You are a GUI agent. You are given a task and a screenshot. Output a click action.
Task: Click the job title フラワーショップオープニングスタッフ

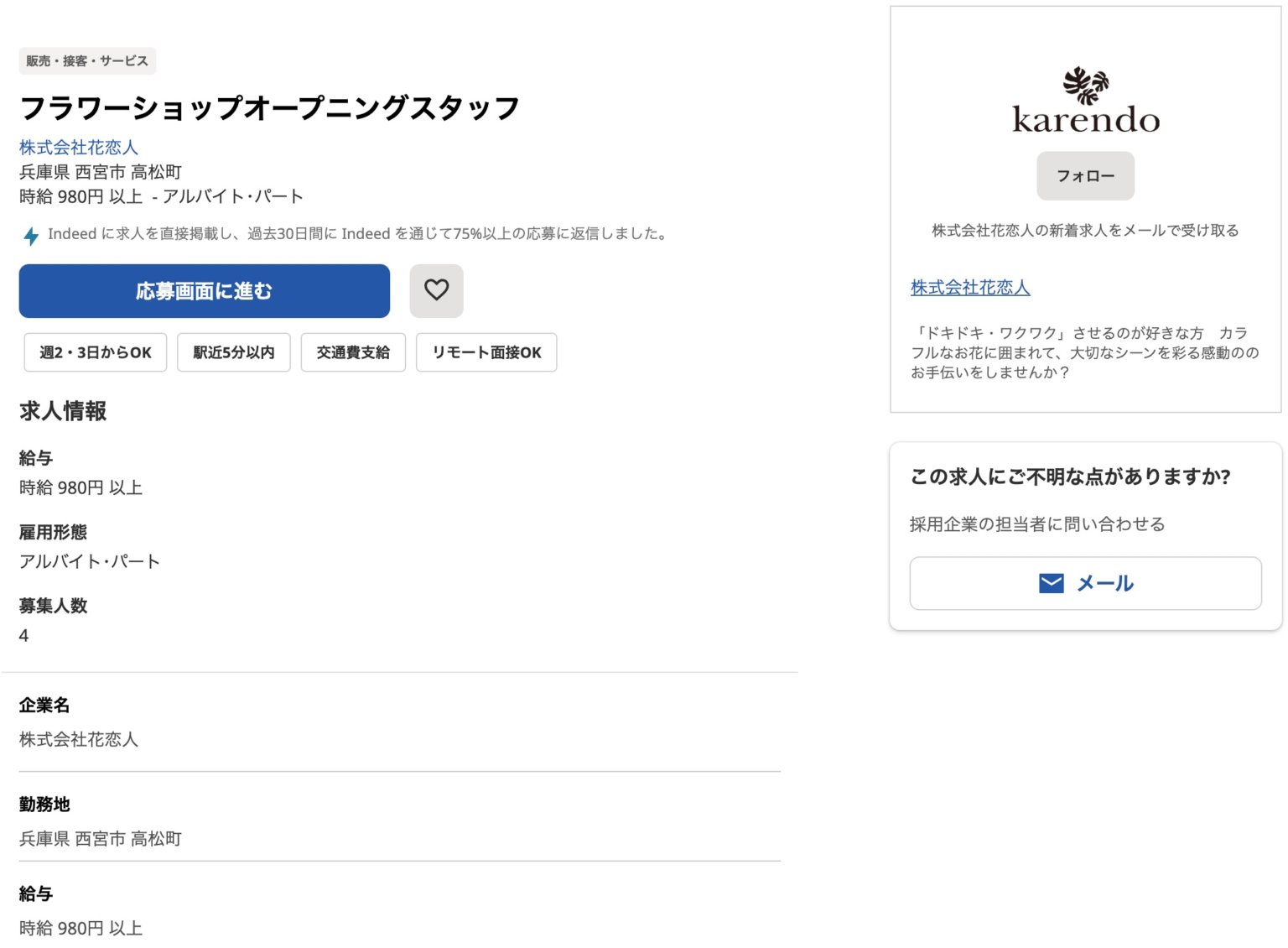269,107
